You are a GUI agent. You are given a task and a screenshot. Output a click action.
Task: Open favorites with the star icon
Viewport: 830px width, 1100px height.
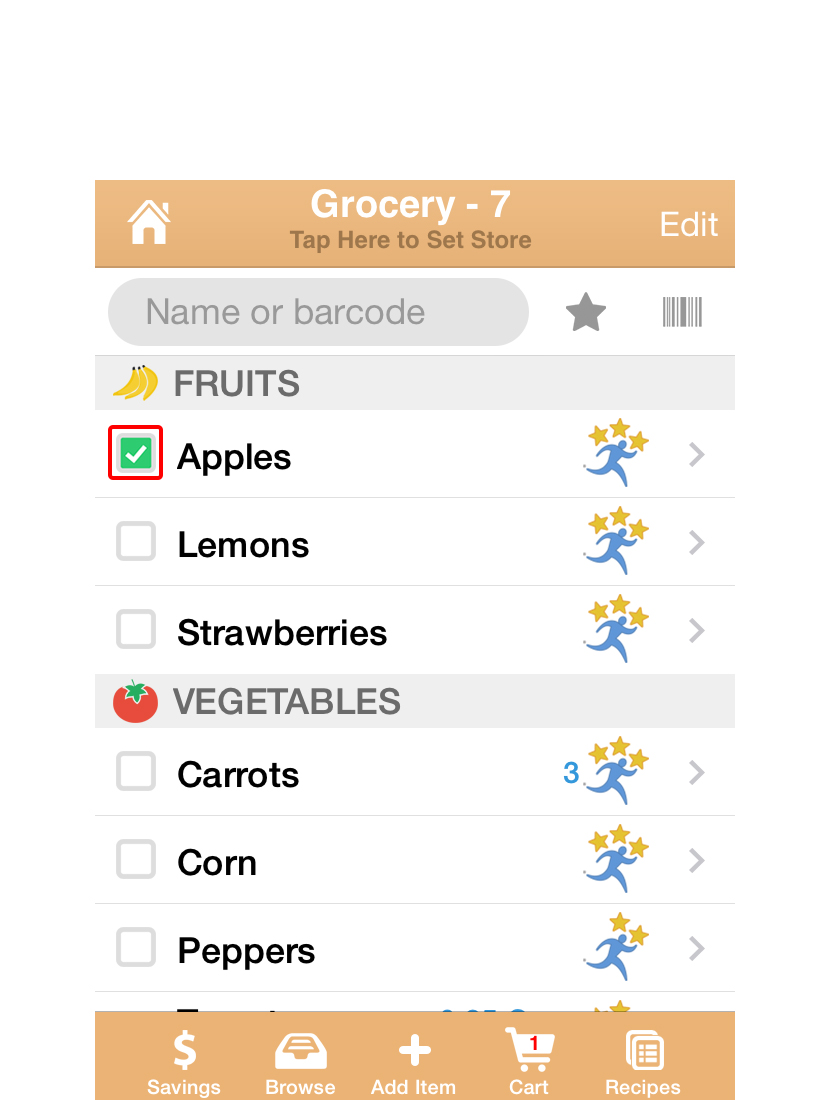pos(586,312)
